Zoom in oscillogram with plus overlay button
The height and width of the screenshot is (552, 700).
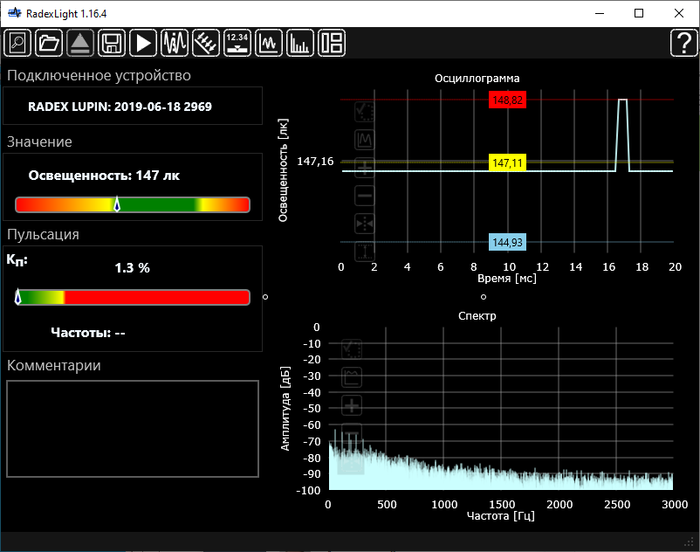pos(365,167)
